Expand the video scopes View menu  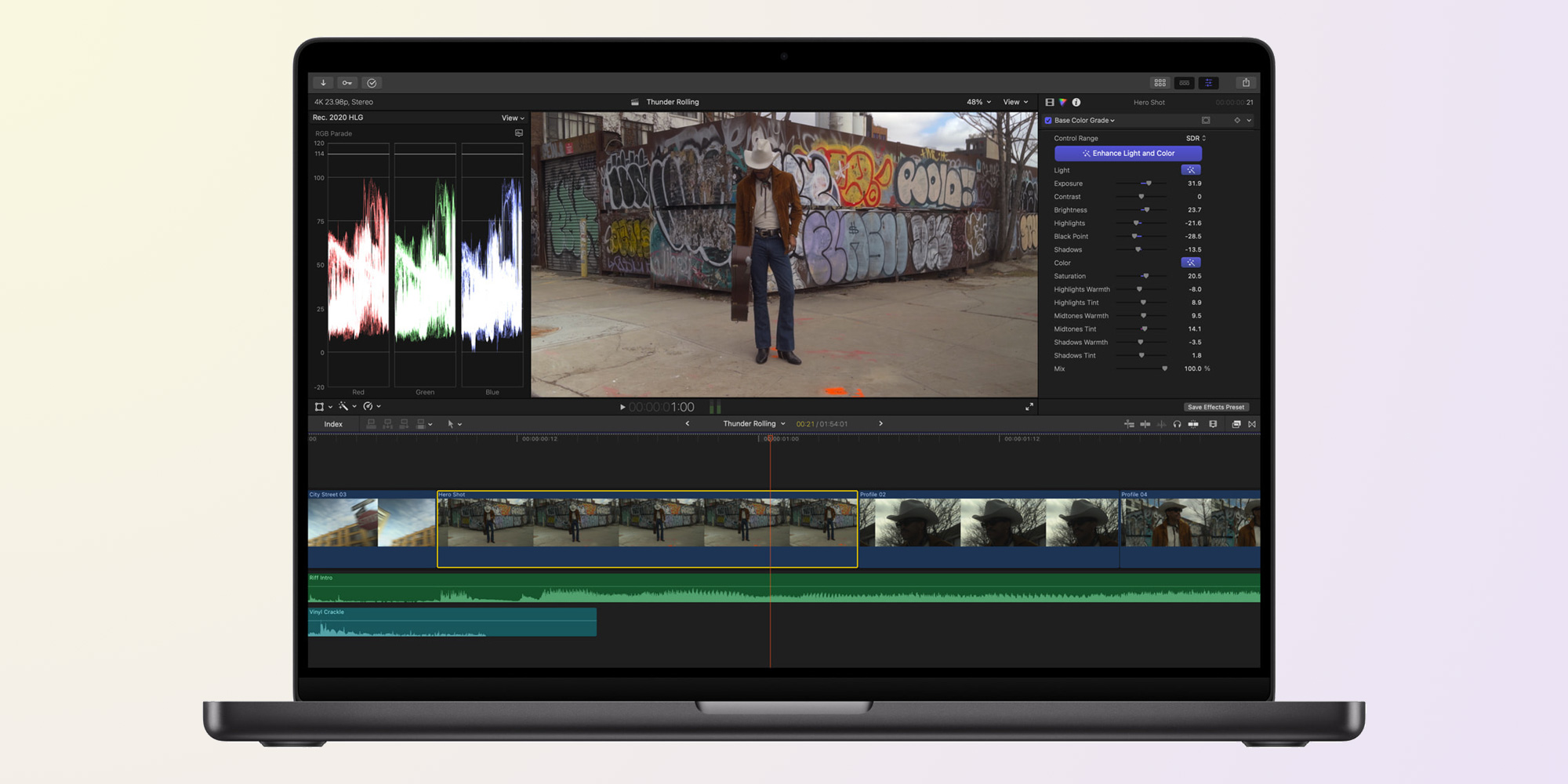point(513,118)
